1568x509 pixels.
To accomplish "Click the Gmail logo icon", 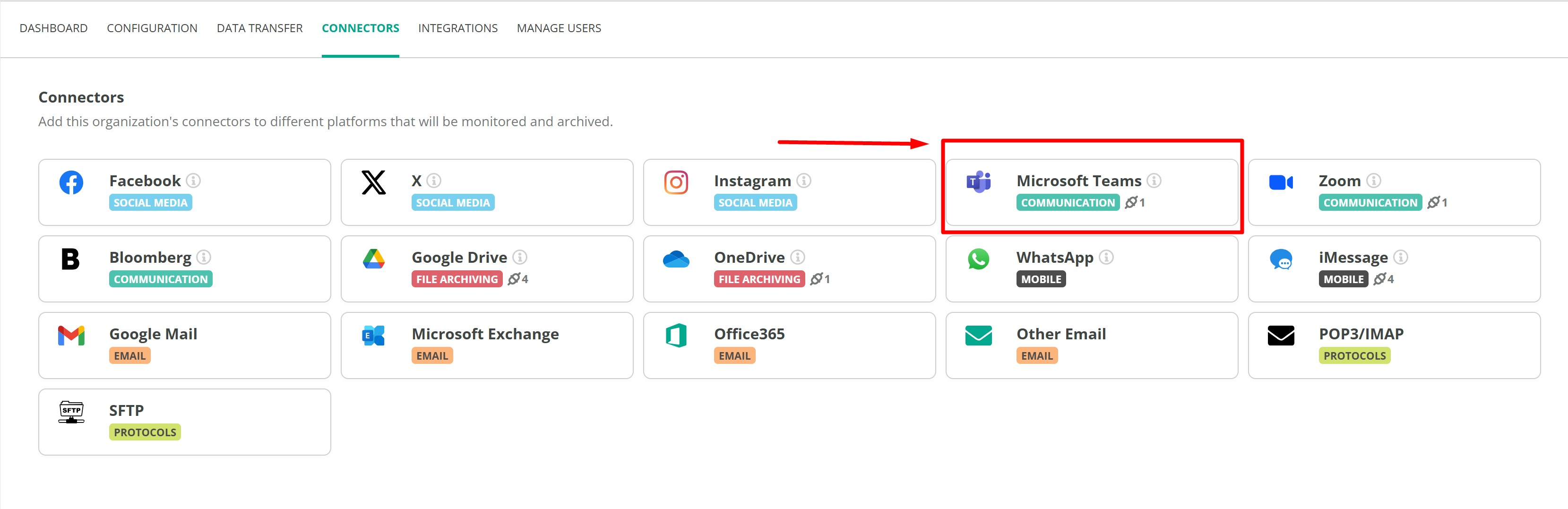I will [71, 336].
